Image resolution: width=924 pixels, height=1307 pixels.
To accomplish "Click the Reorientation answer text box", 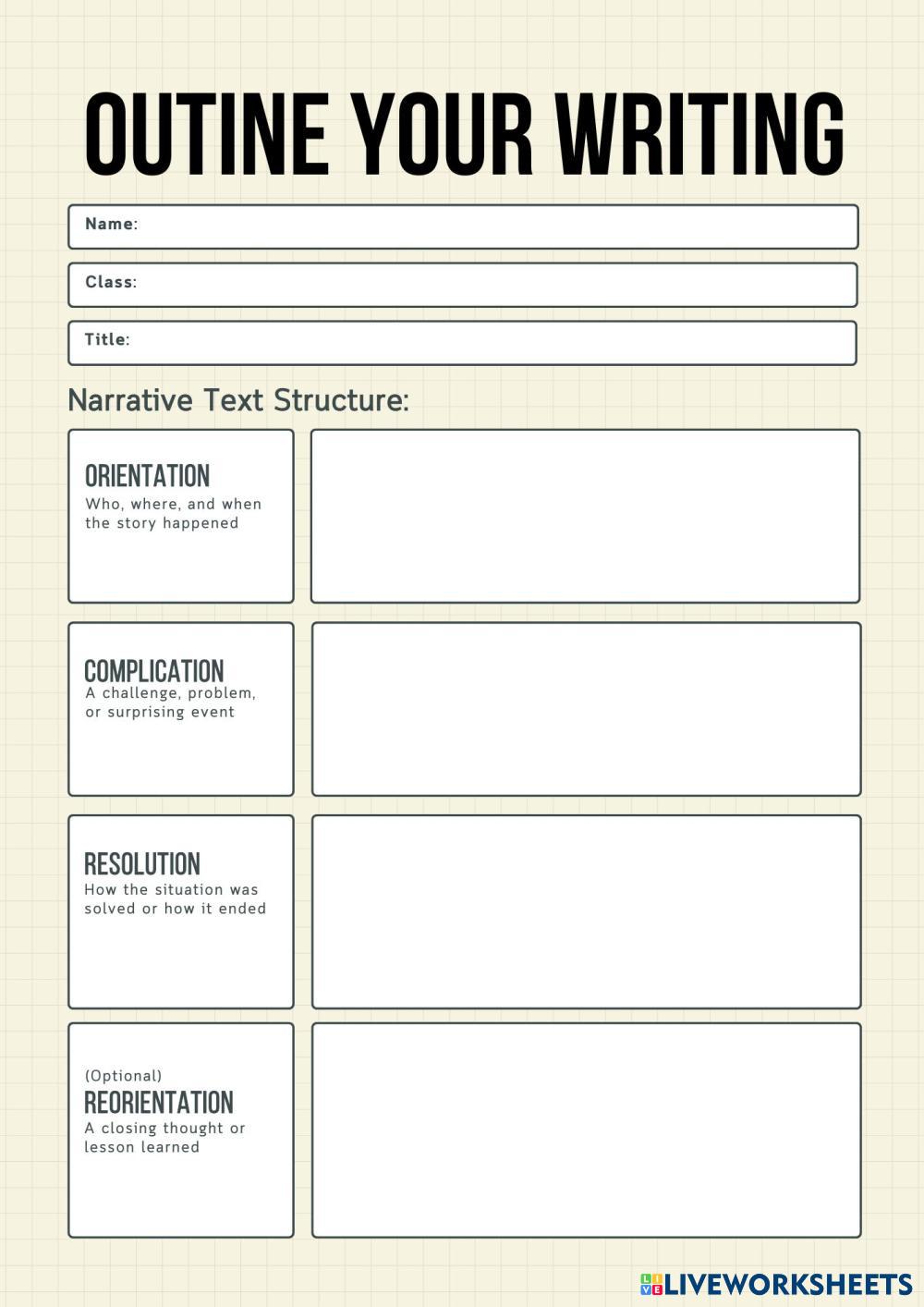I will 586,1130.
